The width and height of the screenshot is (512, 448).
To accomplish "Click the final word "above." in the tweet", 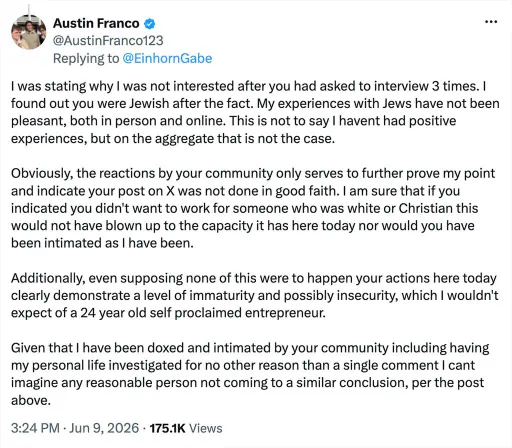I will [31, 400].
